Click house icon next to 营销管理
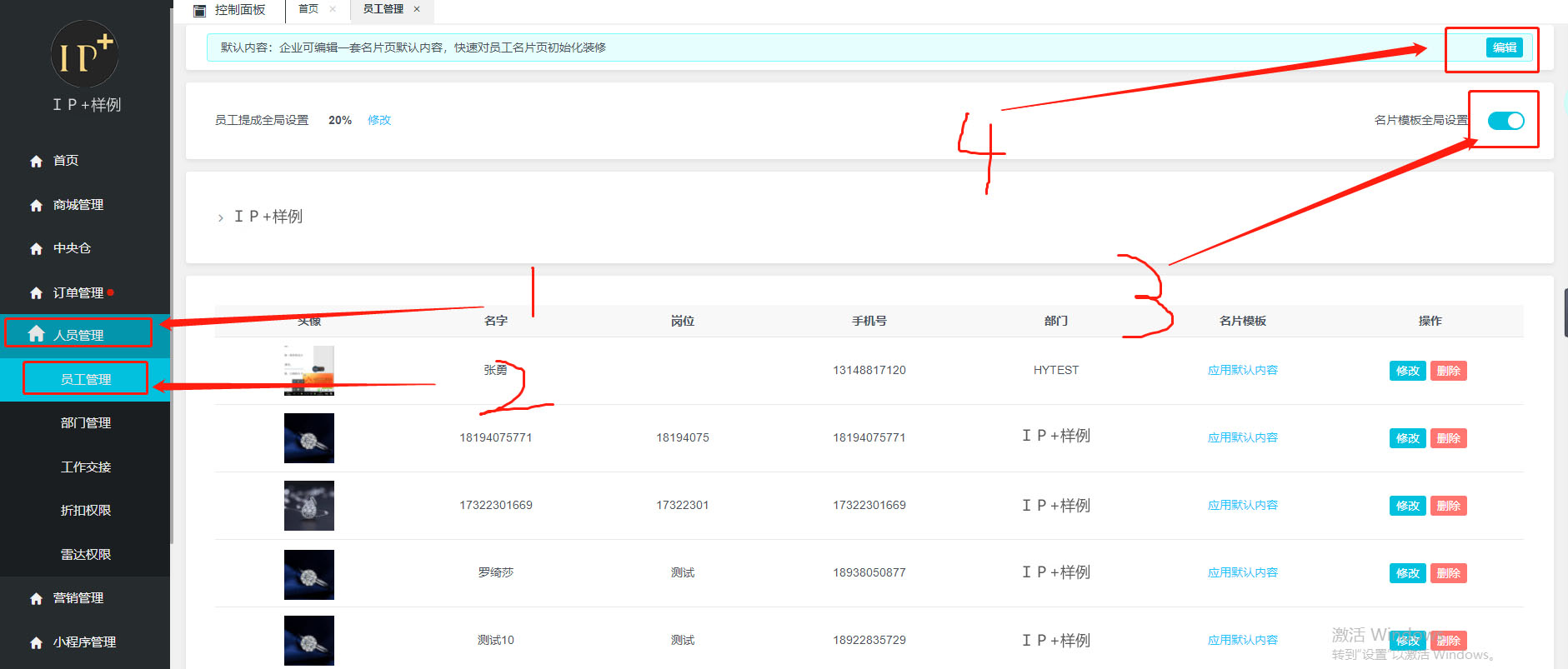This screenshot has height=669, width=1568. [x=36, y=598]
